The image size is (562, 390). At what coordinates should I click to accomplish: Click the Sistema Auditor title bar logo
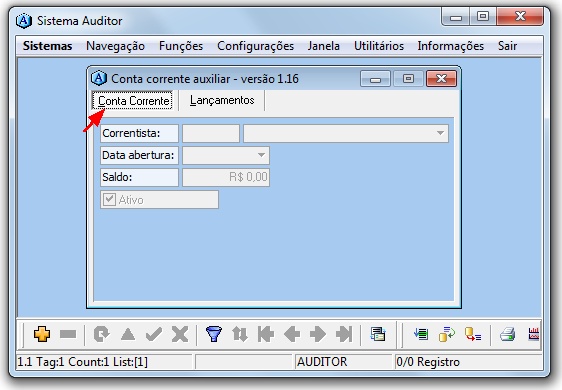tap(24, 20)
